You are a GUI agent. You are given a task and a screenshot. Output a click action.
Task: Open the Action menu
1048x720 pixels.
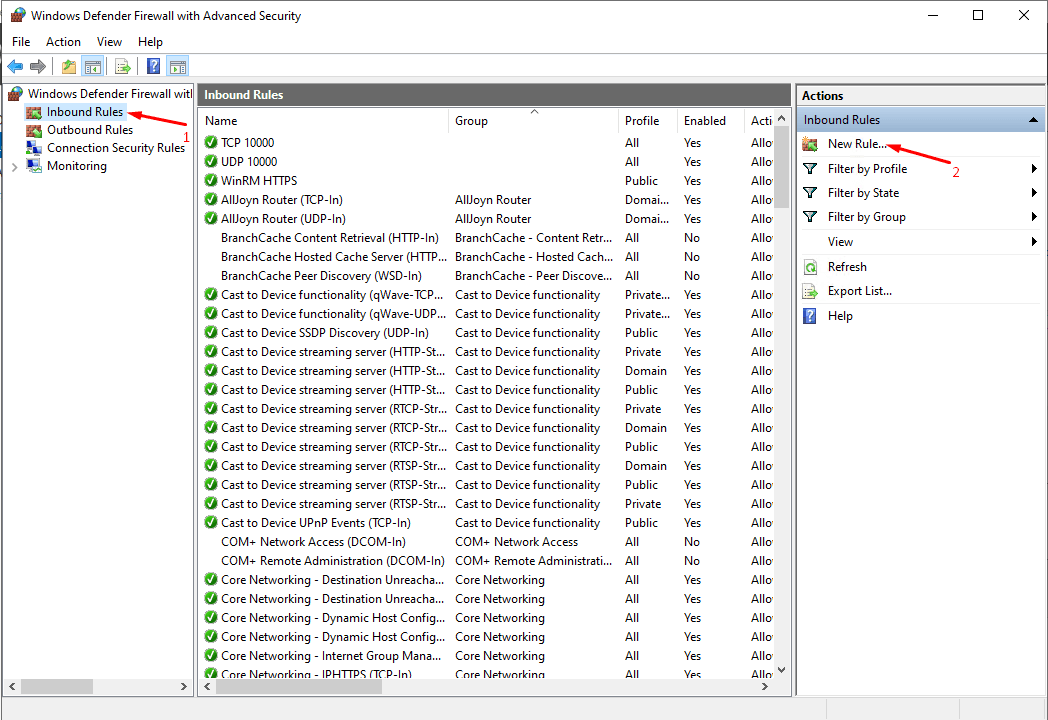point(63,41)
